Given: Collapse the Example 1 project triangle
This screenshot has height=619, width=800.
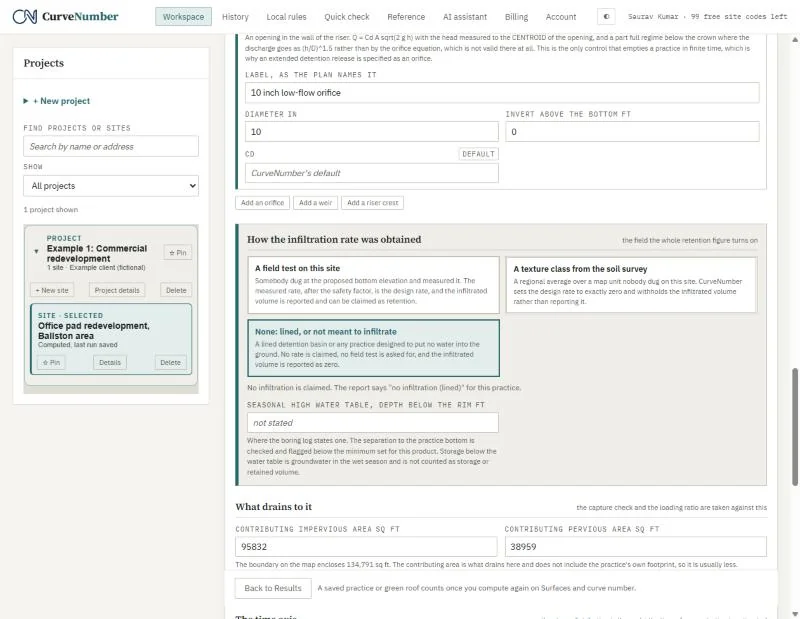Looking at the screenshot, I should (36, 251).
